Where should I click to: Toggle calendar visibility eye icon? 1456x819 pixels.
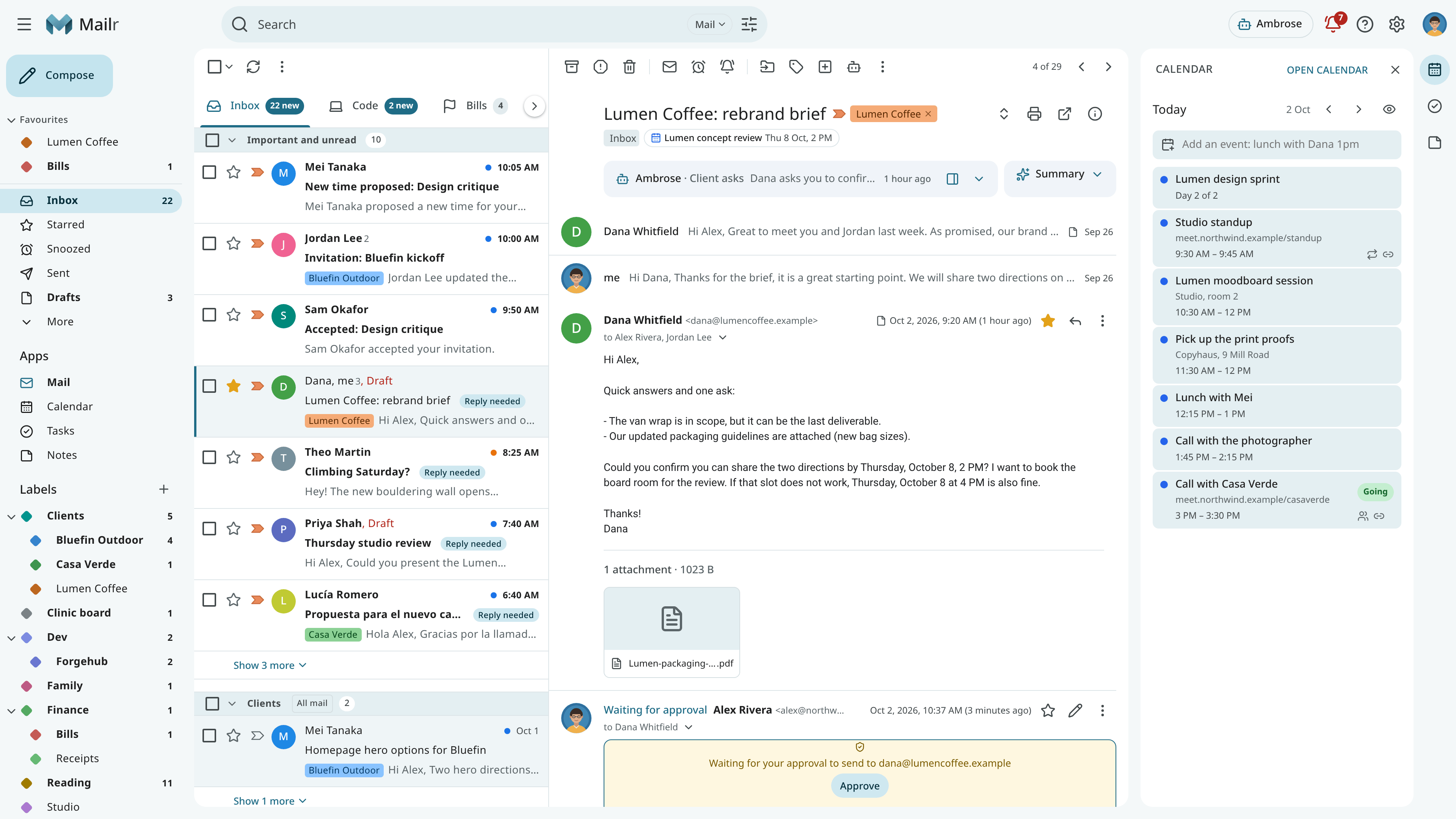(1389, 110)
